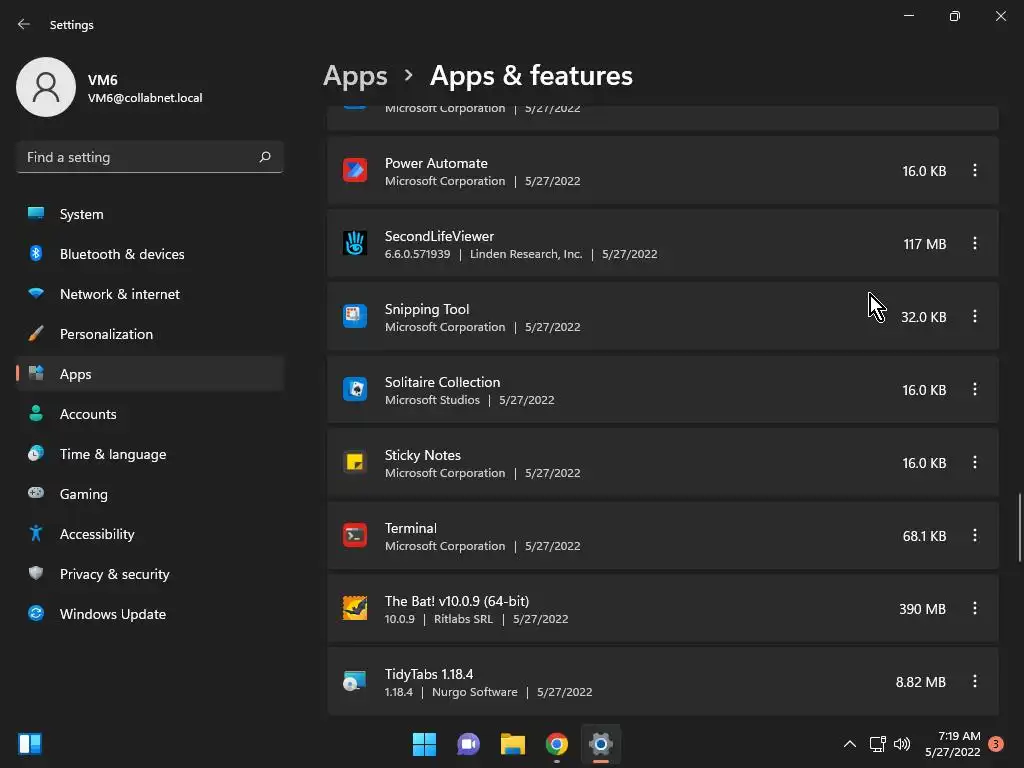Select Bluetooth & devices in sidebar
This screenshot has height=768, width=1024.
(x=121, y=254)
